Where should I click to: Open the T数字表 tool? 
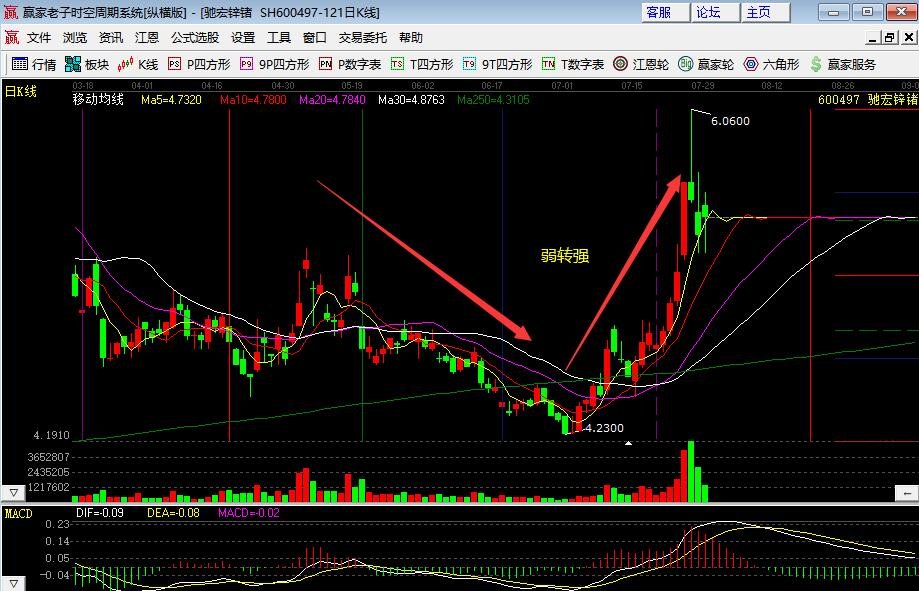click(573, 64)
